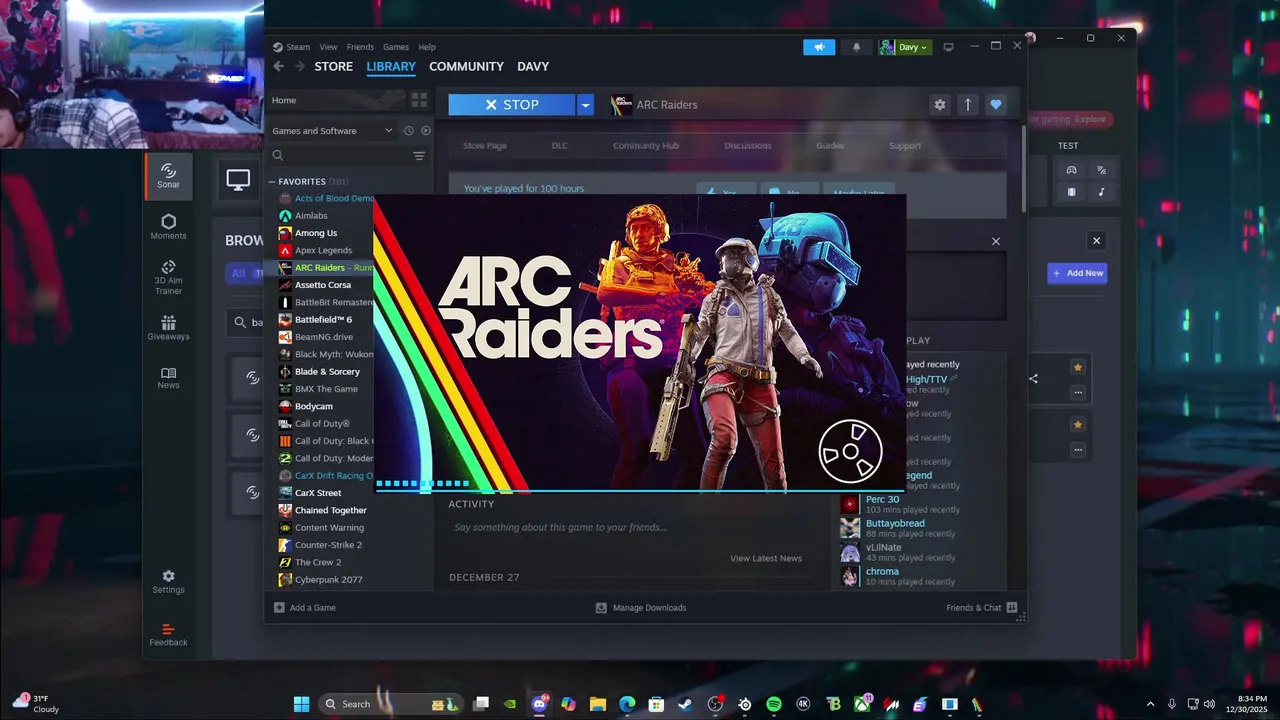
Task: Go back with Steam back arrow
Action: click(279, 66)
